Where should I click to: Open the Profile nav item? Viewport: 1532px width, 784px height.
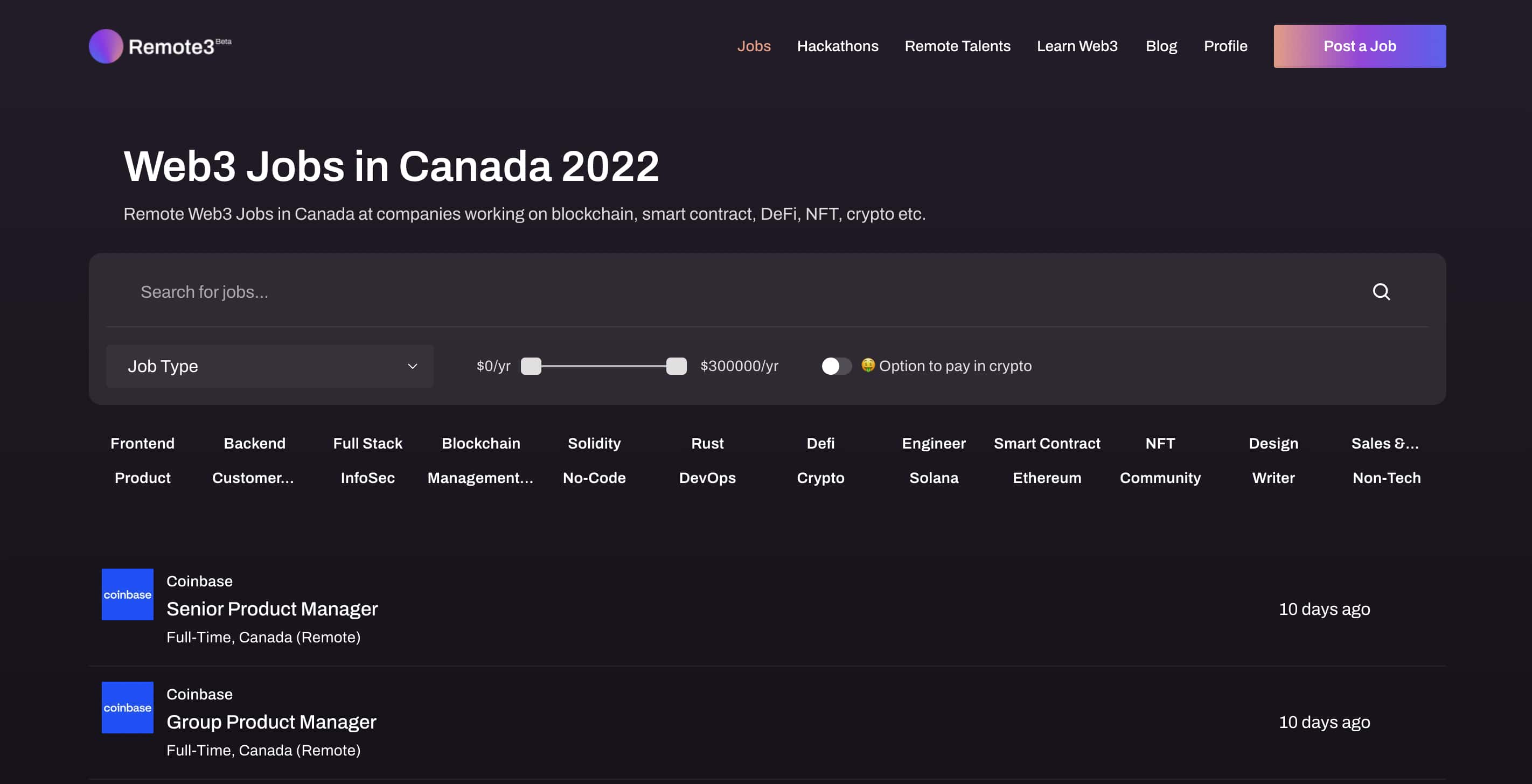tap(1225, 46)
